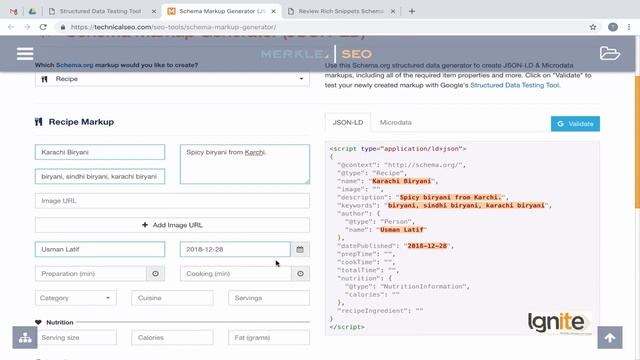This screenshot has height=360, width=640.
Task: Click the sitemap icon button
Action: pos(25,338)
